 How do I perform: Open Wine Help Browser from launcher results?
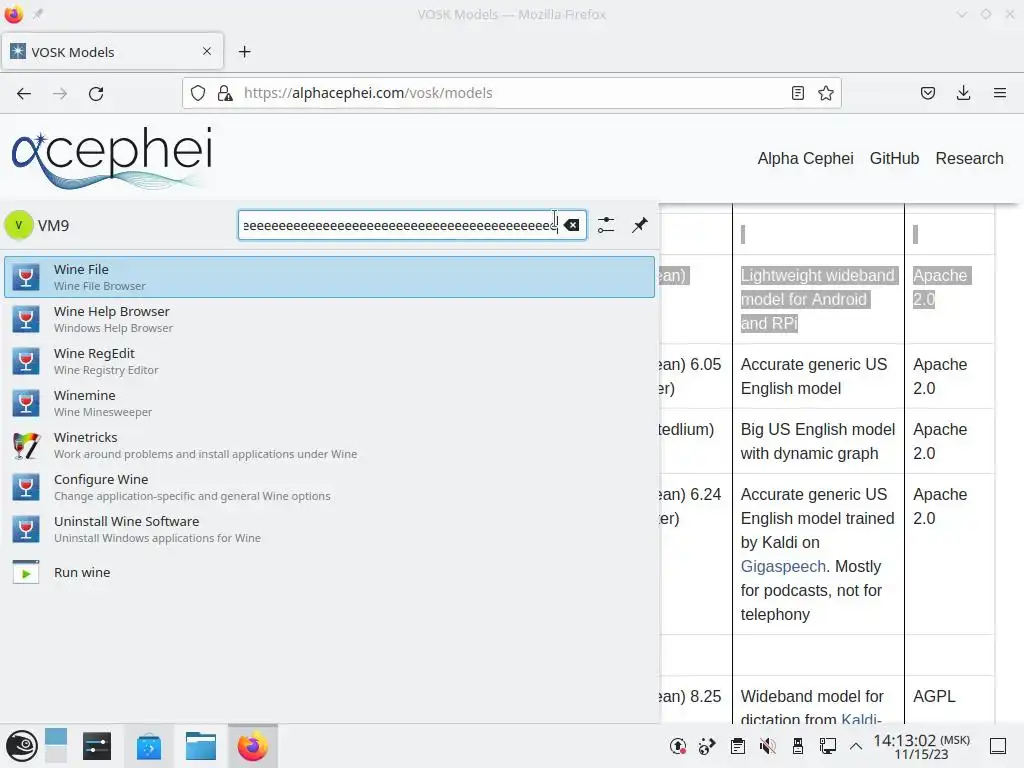[x=329, y=319]
